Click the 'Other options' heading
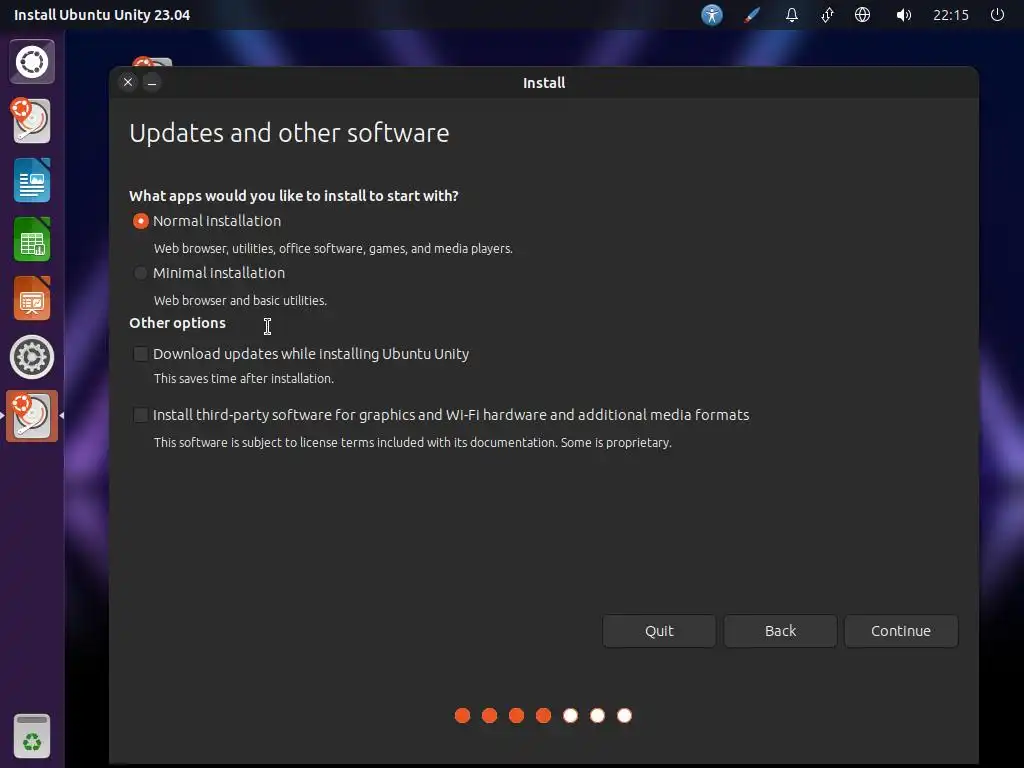The height and width of the screenshot is (768, 1024). tap(178, 323)
